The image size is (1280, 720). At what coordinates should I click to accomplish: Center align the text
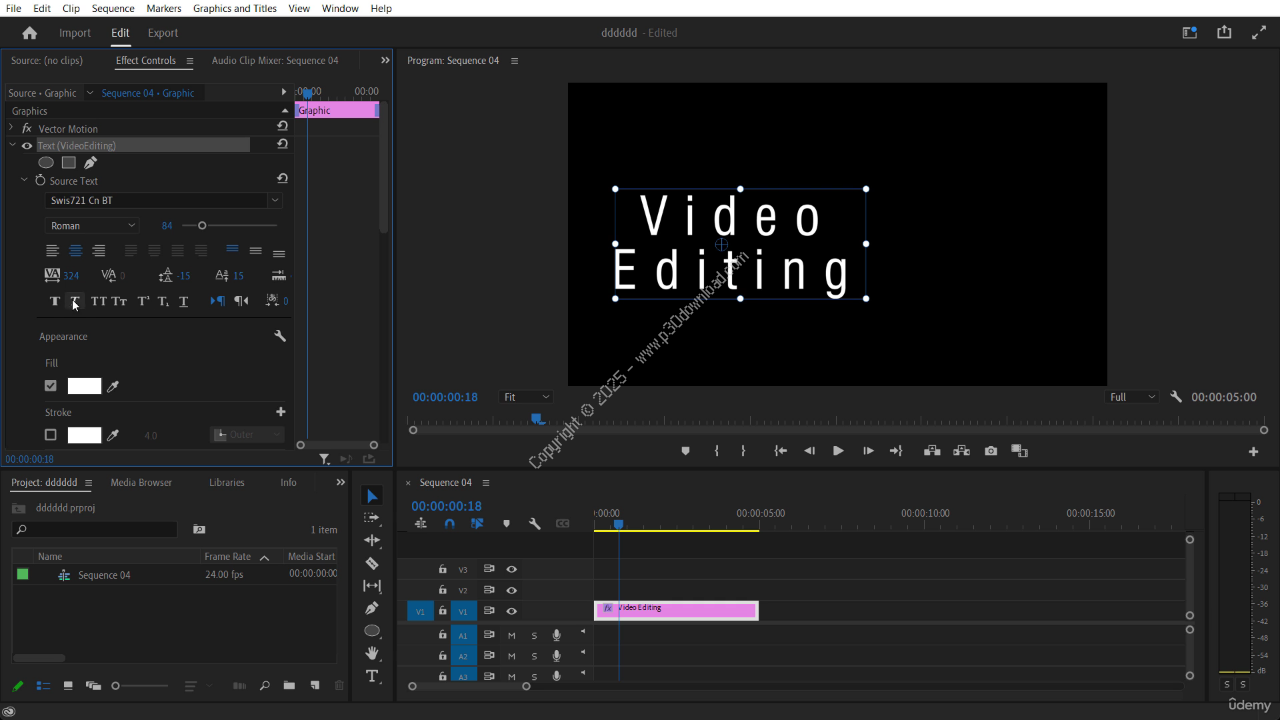75,251
